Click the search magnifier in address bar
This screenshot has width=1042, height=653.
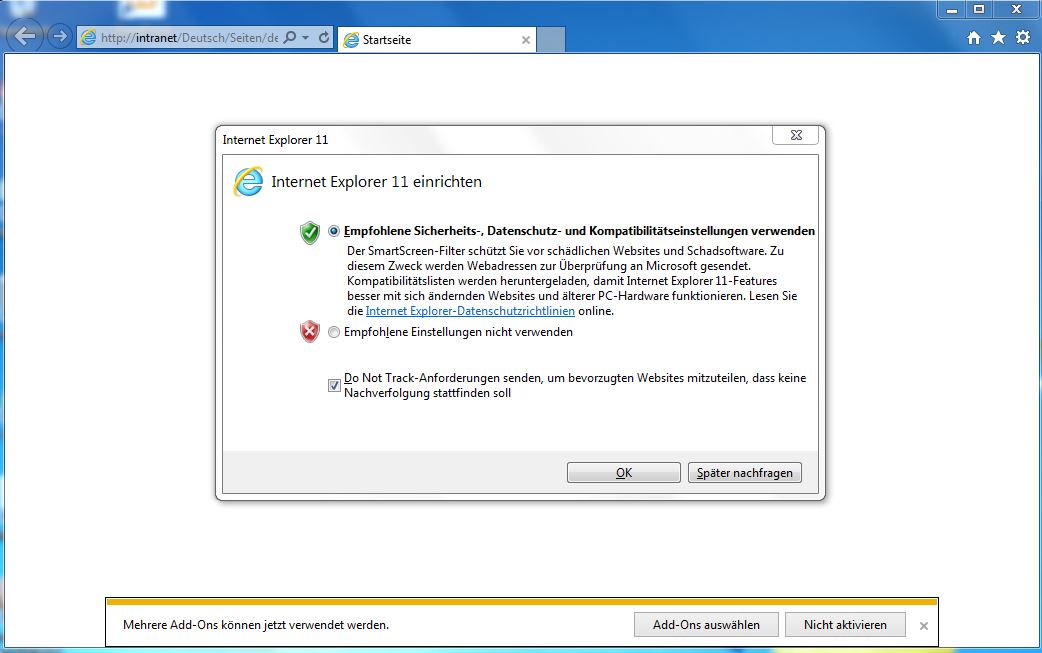coord(290,38)
